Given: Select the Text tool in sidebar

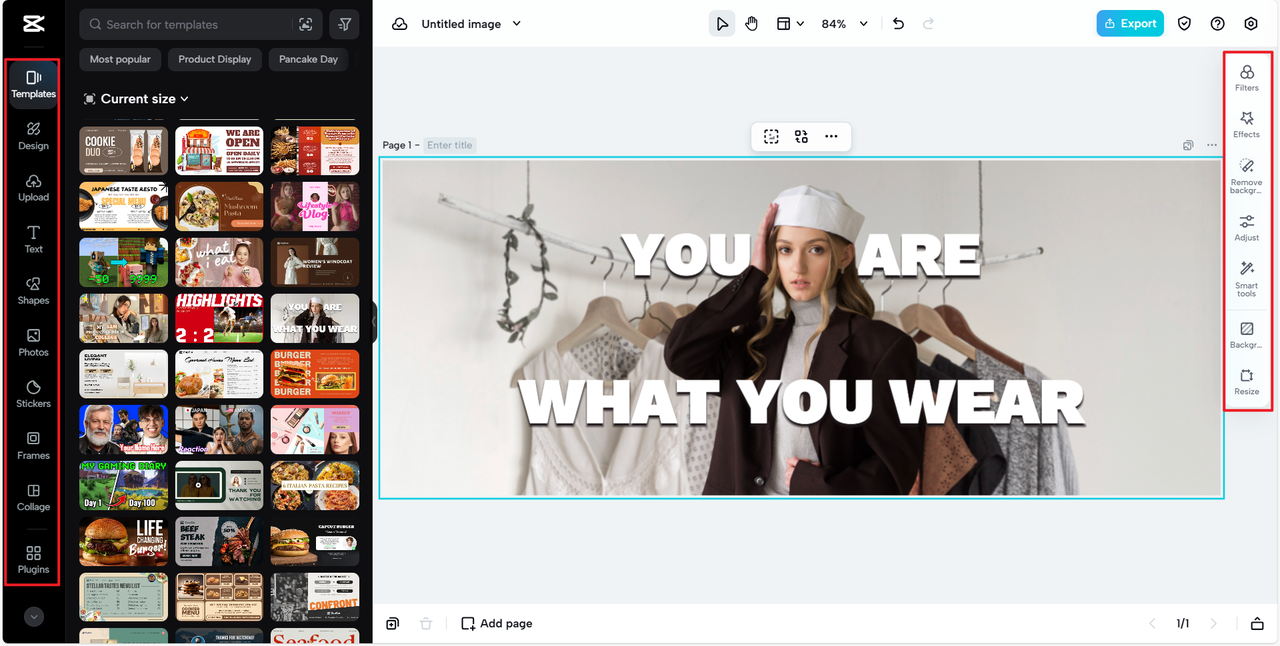Looking at the screenshot, I should [33, 239].
